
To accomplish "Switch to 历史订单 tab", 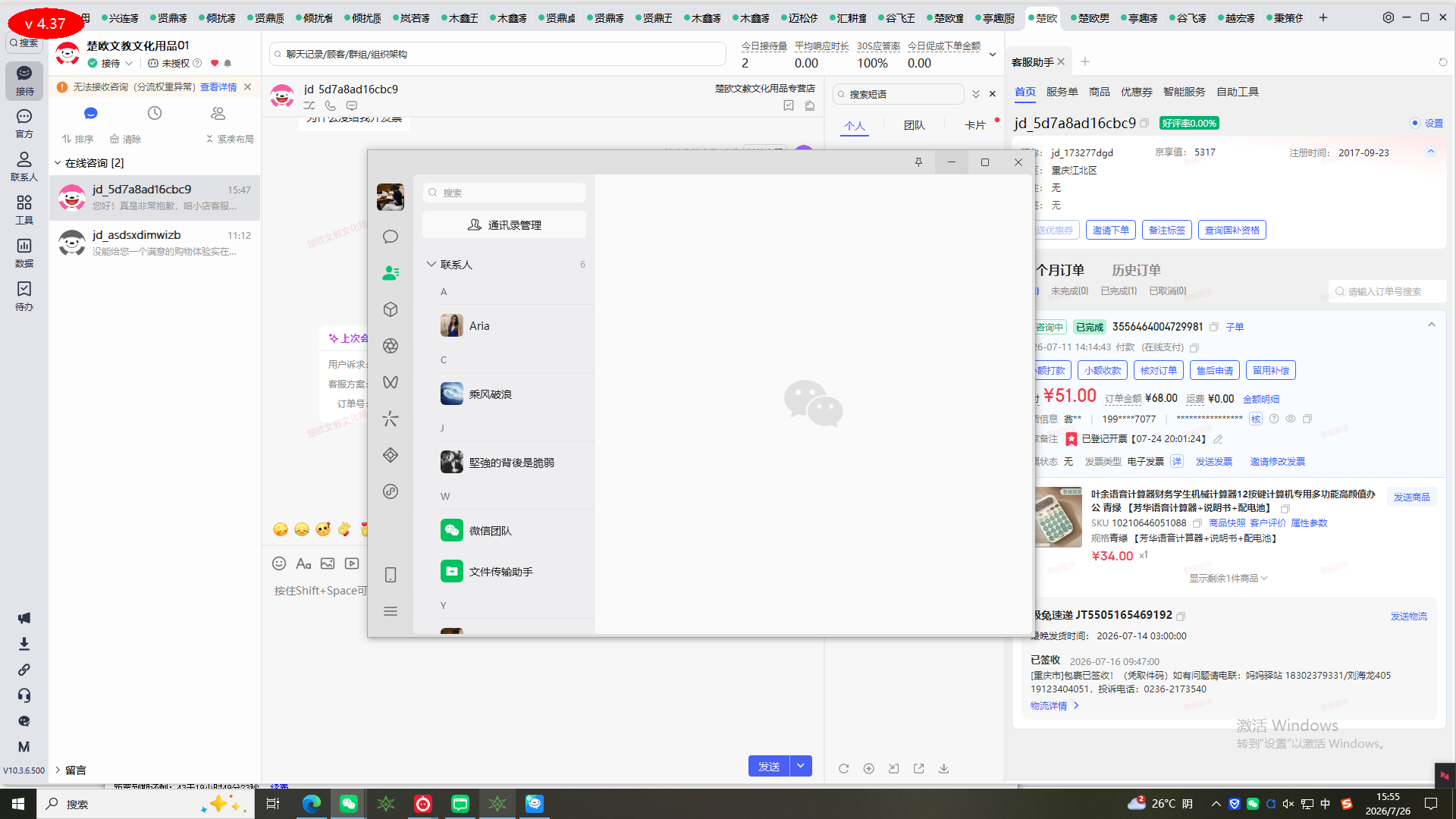I will pos(1136,270).
